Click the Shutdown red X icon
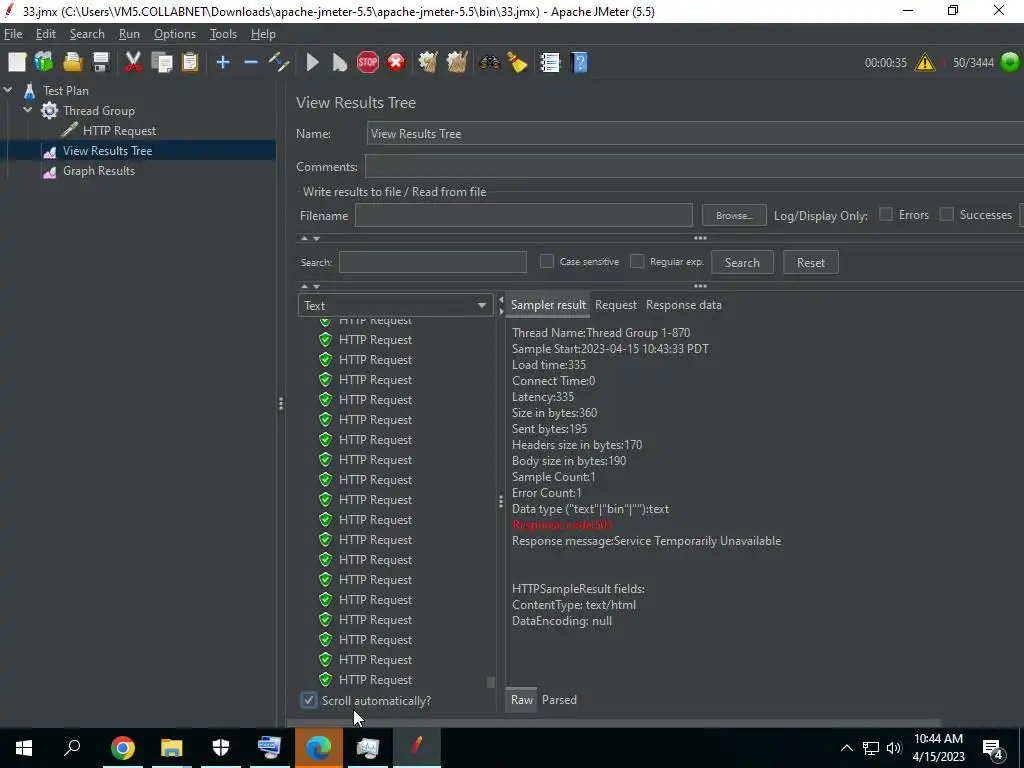This screenshot has width=1024, height=768. tap(396, 63)
